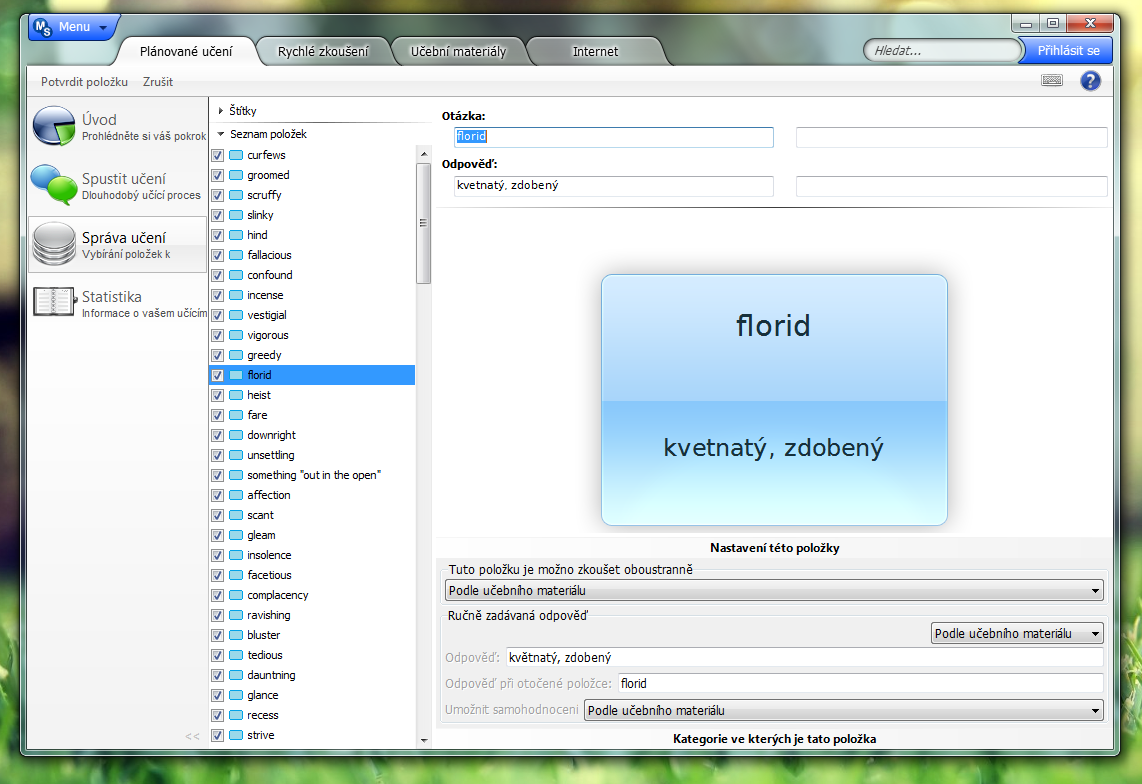The width and height of the screenshot is (1142, 784).
Task: Click the double arrow collapse sidebar icon
Action: [192, 737]
